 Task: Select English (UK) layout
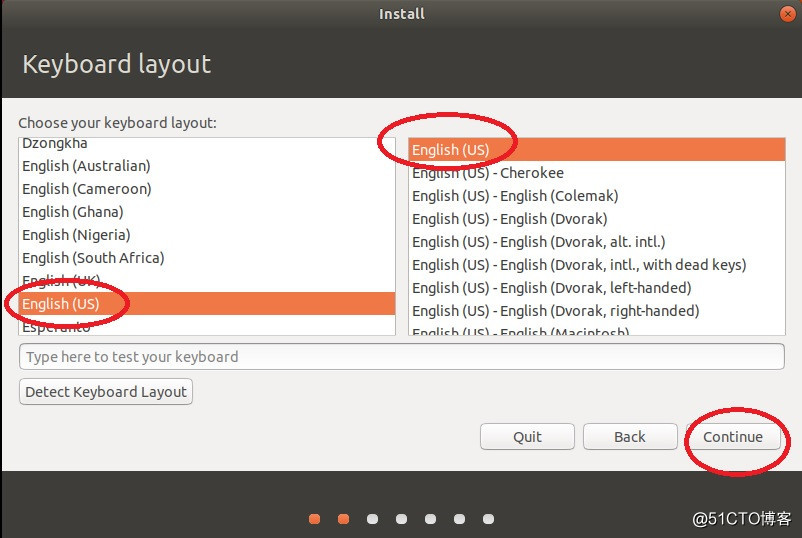point(207,280)
